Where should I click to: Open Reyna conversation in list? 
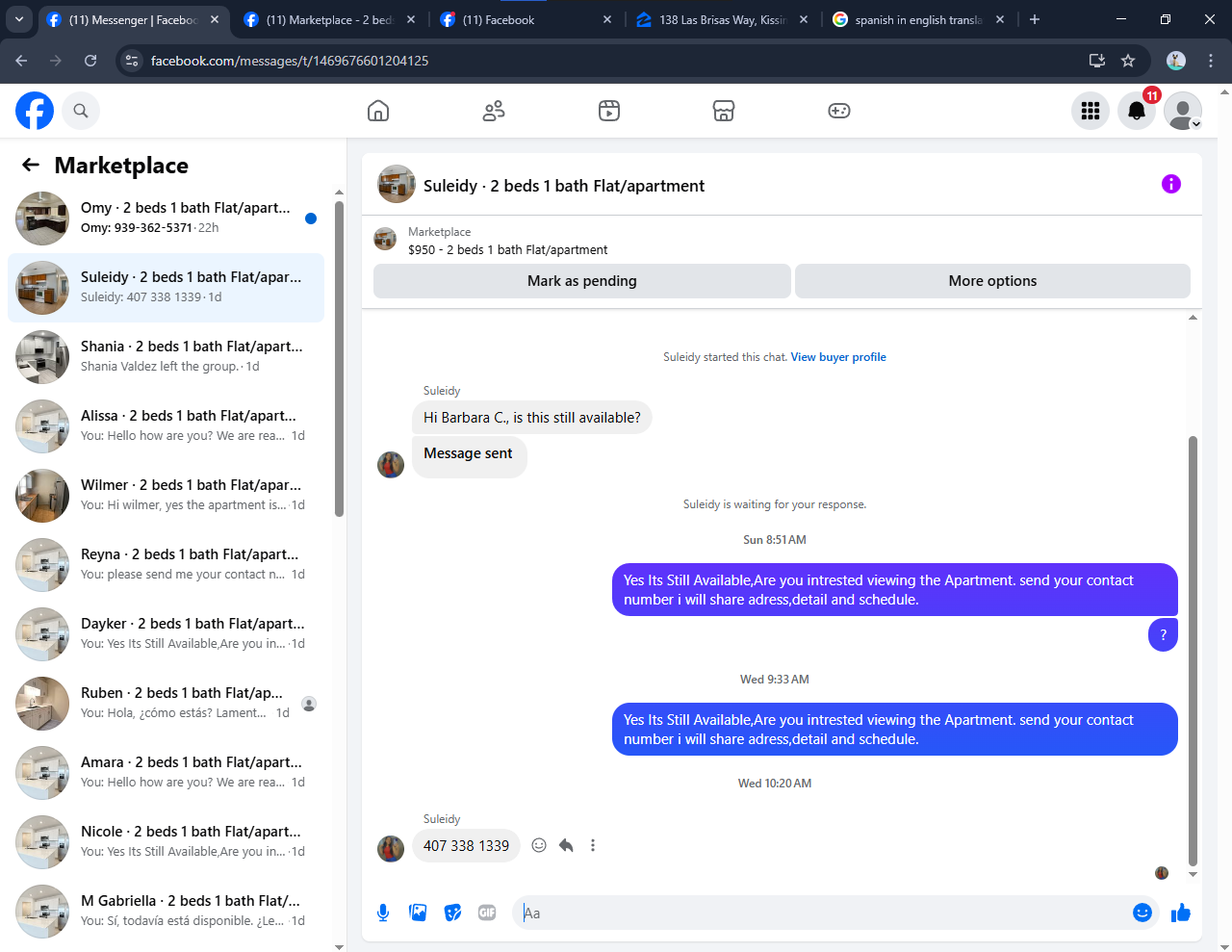point(166,565)
